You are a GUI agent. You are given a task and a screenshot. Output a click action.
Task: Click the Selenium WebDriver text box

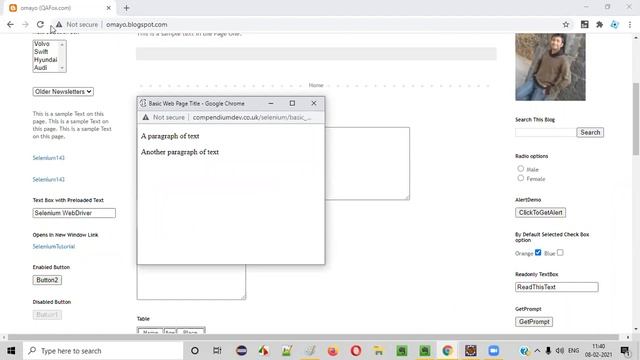[74, 213]
